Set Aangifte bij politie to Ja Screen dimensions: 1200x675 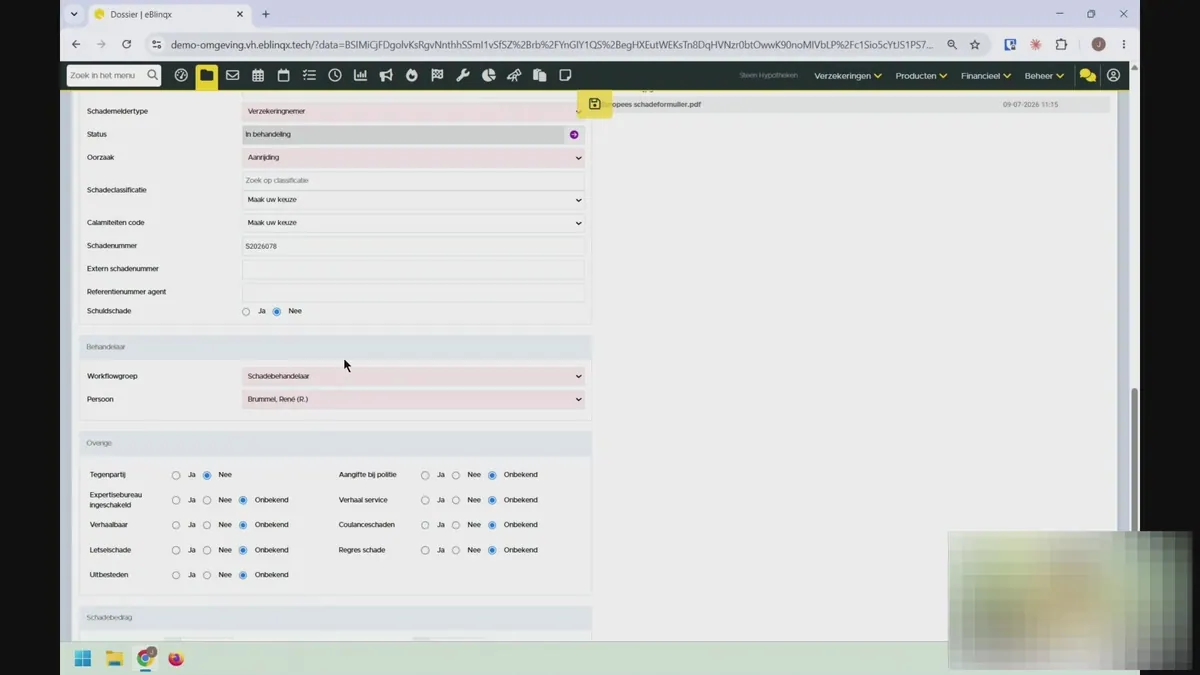425,475
